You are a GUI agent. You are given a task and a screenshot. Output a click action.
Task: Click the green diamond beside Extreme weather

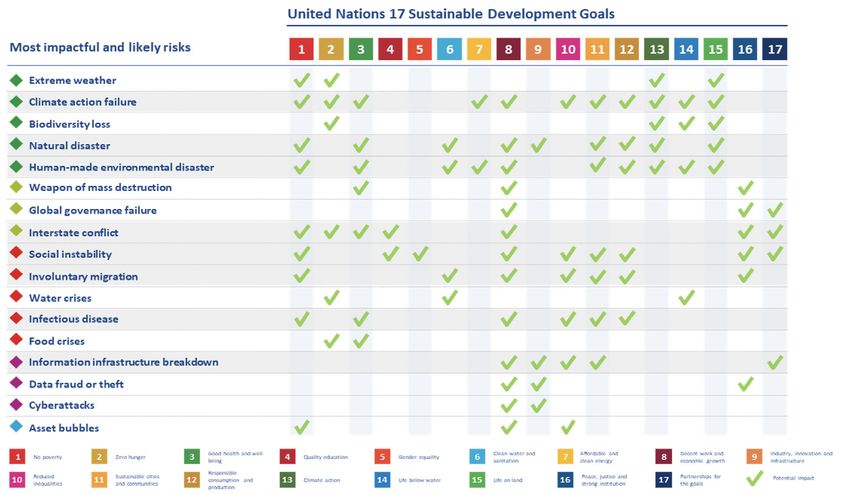coord(16,80)
